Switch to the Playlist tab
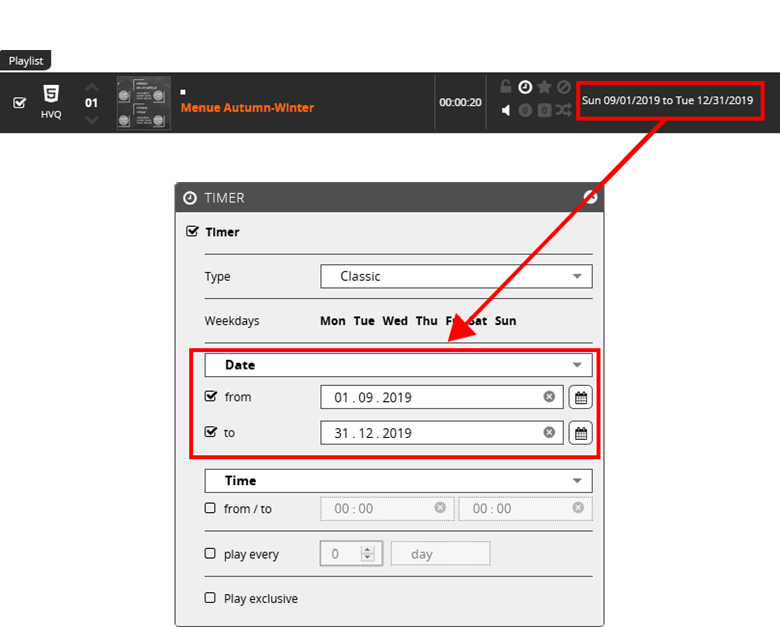 pyautogui.click(x=25, y=61)
